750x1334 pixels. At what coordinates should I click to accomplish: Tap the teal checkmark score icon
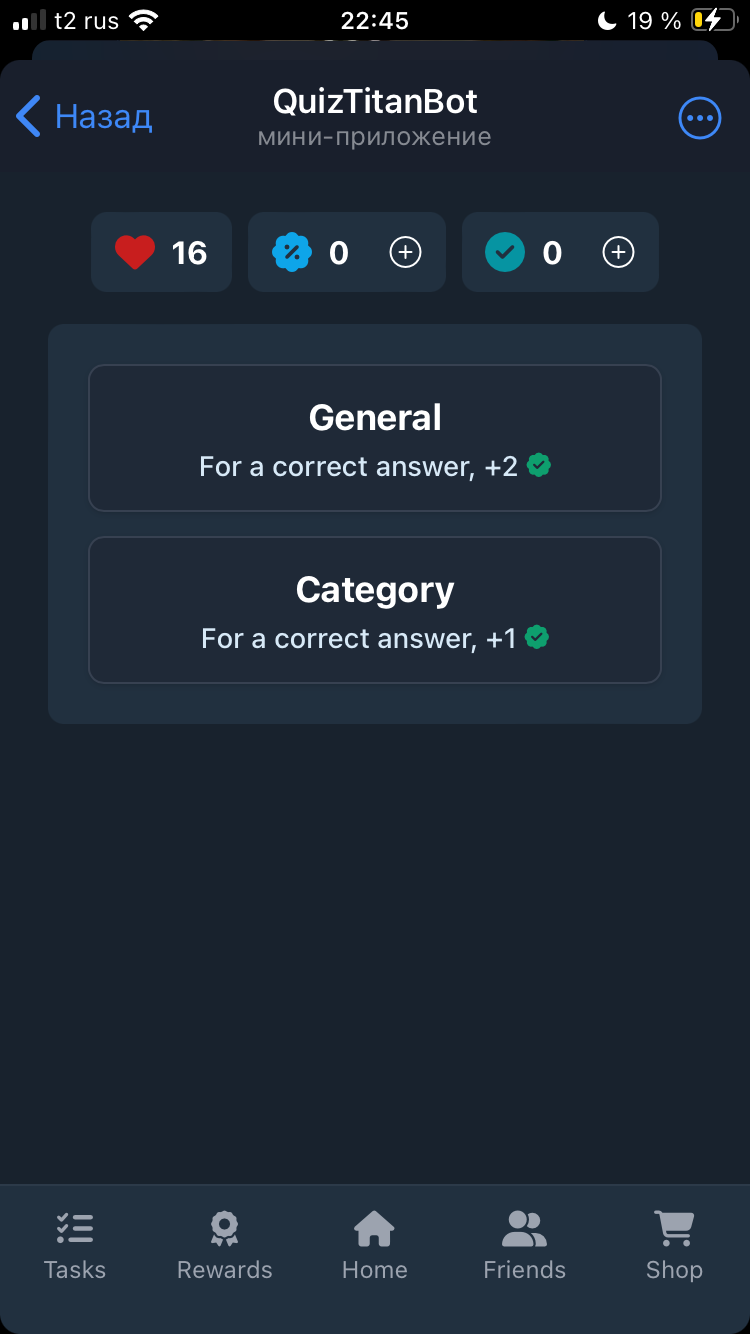pos(505,252)
